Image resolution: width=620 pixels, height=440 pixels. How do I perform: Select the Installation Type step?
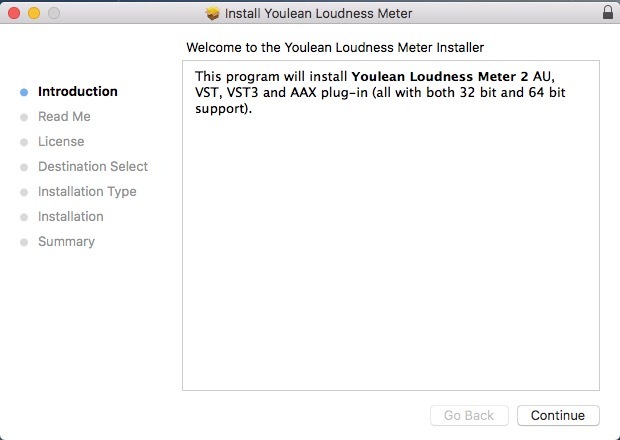click(87, 191)
